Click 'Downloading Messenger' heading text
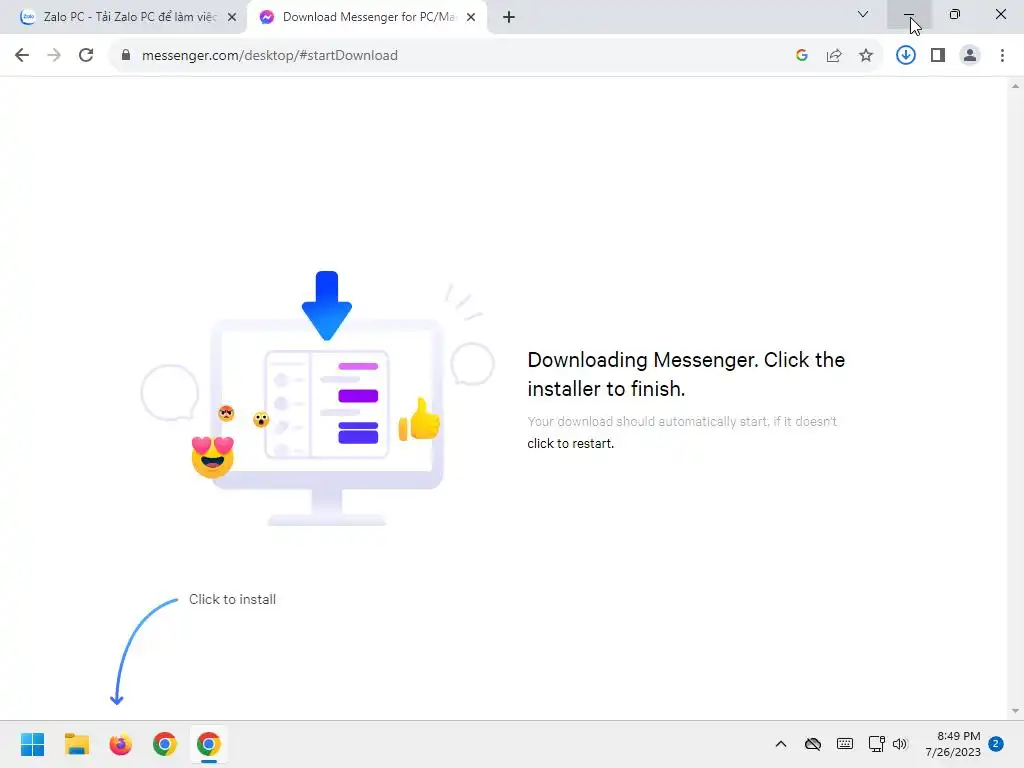This screenshot has height=768, width=1024. tap(686, 374)
